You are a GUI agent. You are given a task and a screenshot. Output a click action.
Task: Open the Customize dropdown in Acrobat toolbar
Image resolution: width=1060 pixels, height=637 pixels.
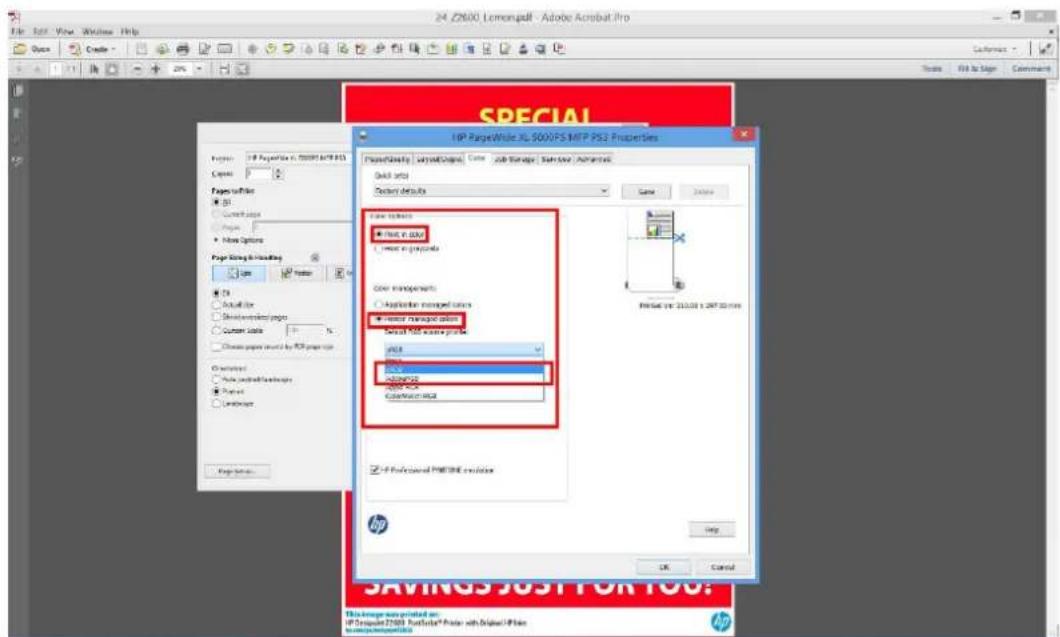(x=994, y=49)
